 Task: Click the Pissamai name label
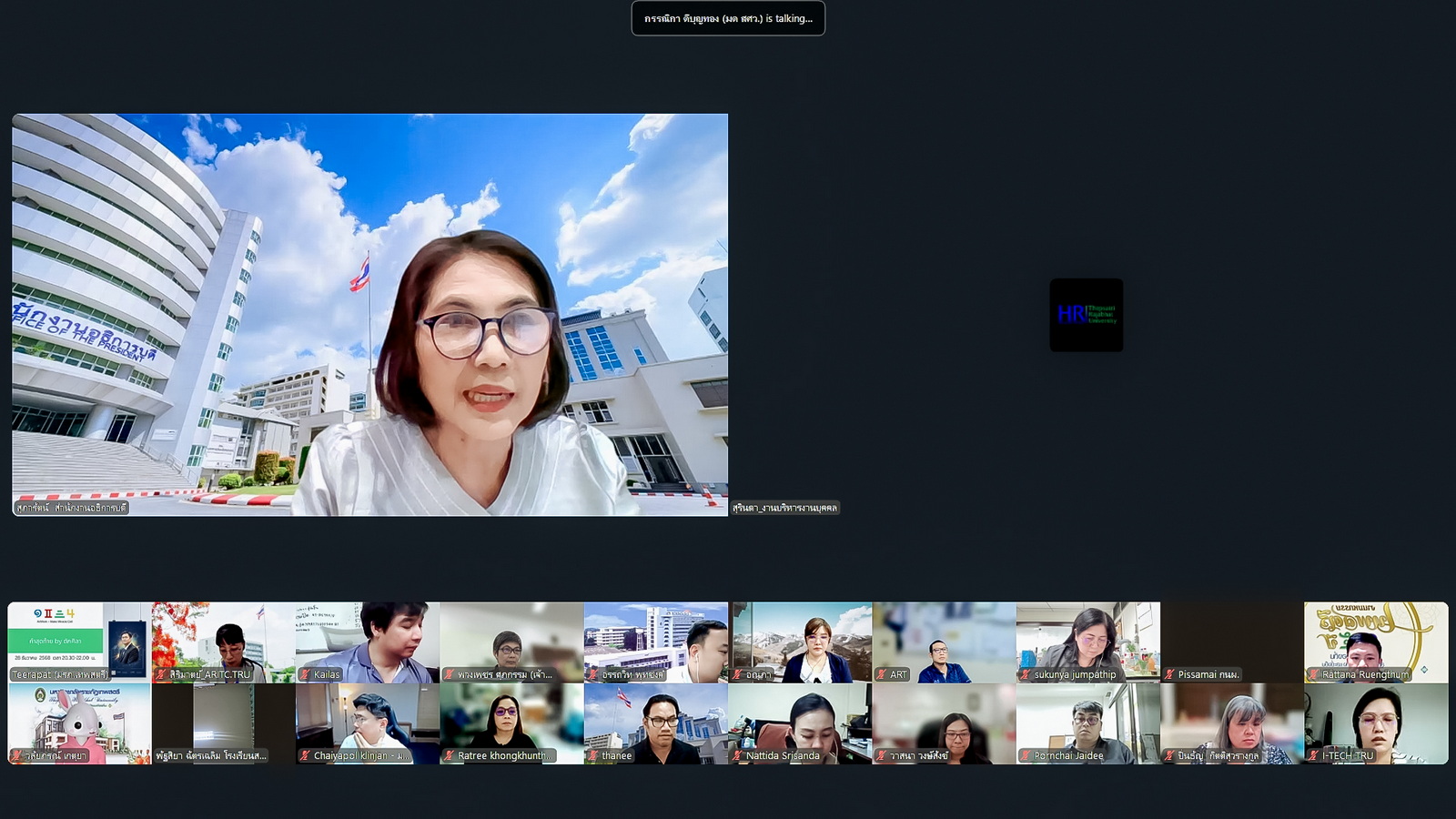click(1207, 674)
